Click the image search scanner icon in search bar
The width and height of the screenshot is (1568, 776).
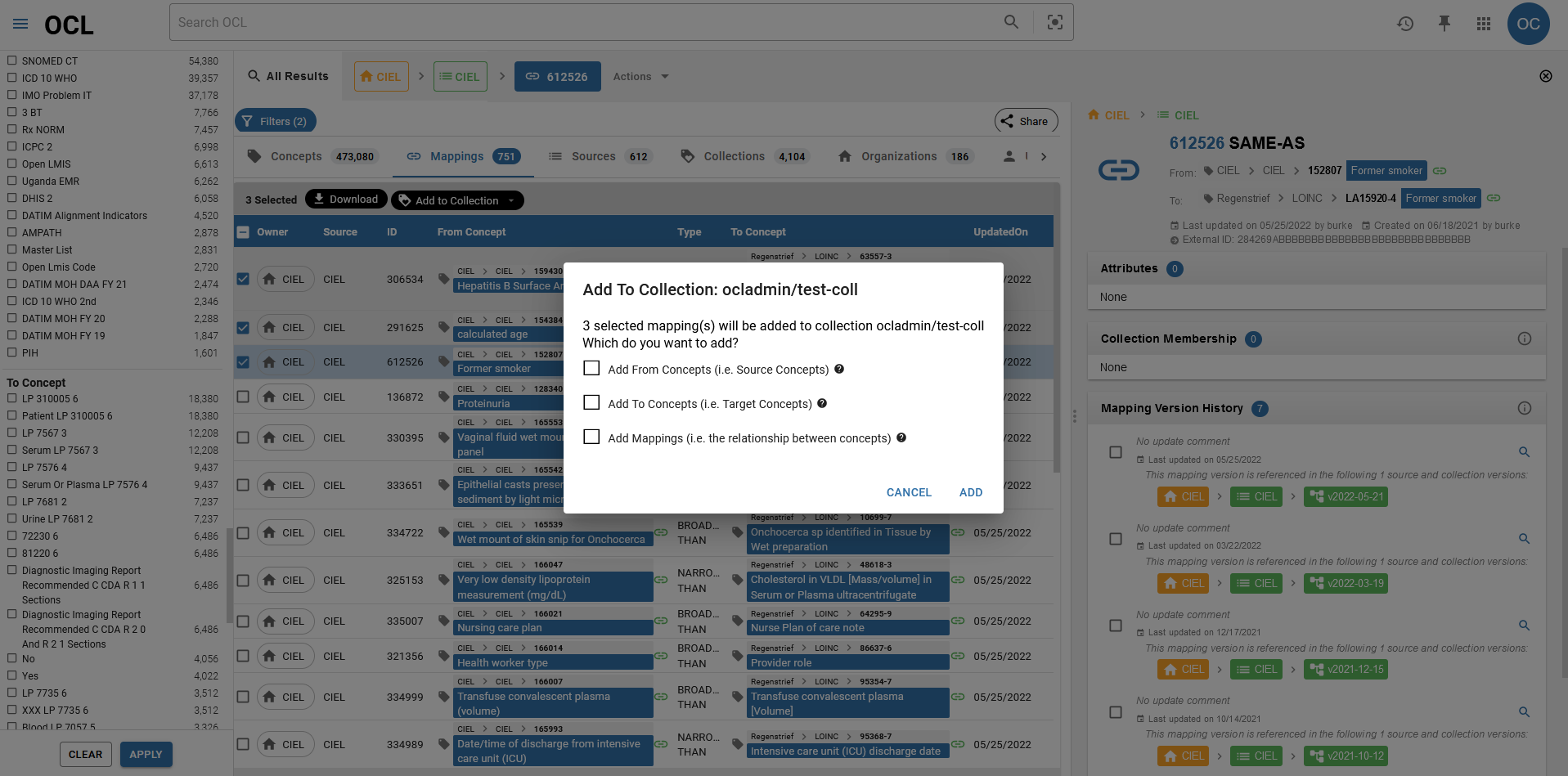[1054, 22]
